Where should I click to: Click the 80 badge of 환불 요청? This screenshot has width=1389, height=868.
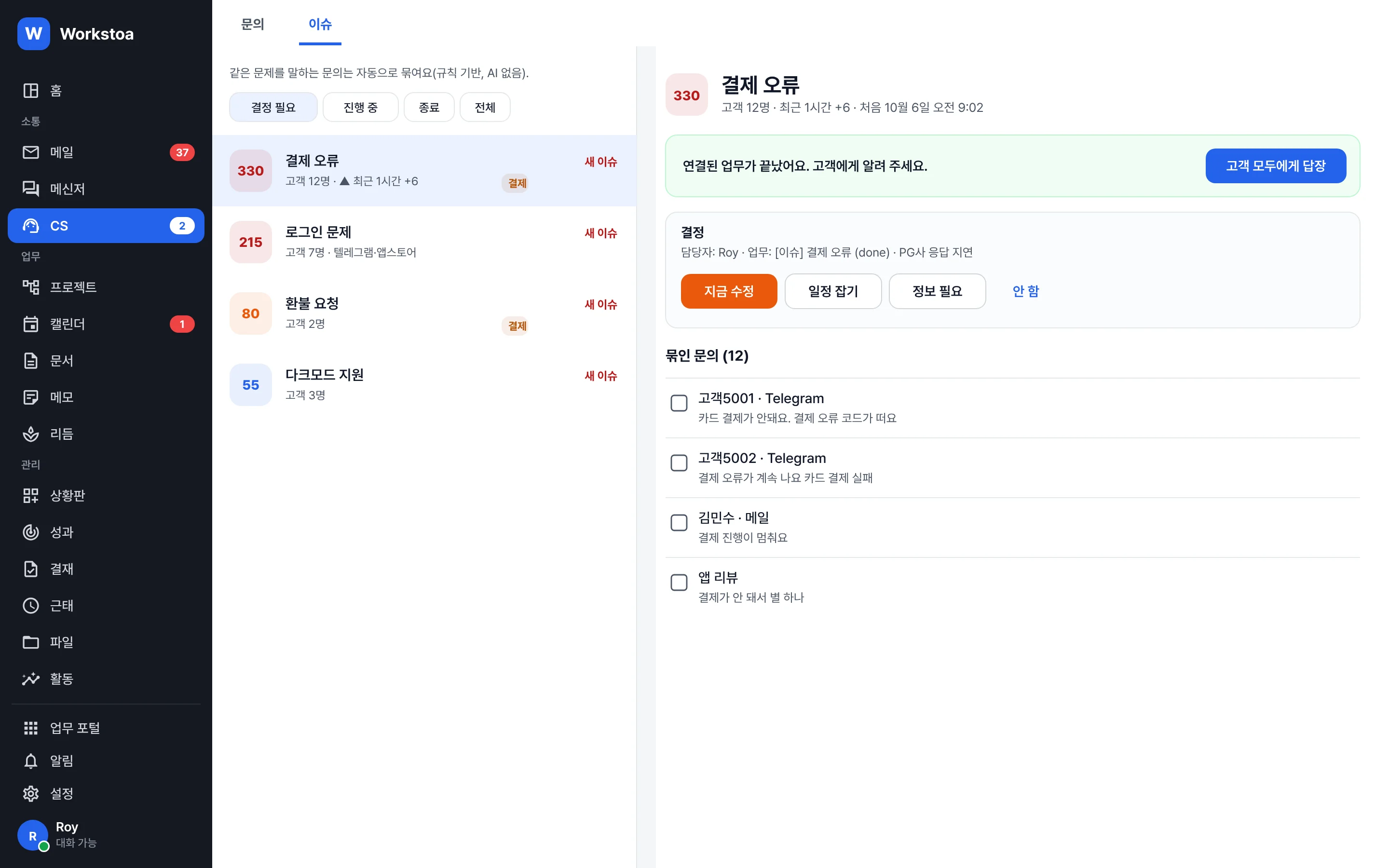click(250, 313)
